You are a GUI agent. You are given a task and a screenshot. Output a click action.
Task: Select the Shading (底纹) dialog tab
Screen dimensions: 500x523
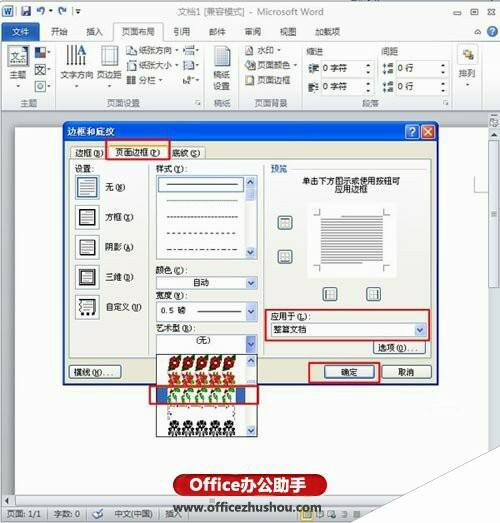[186, 153]
